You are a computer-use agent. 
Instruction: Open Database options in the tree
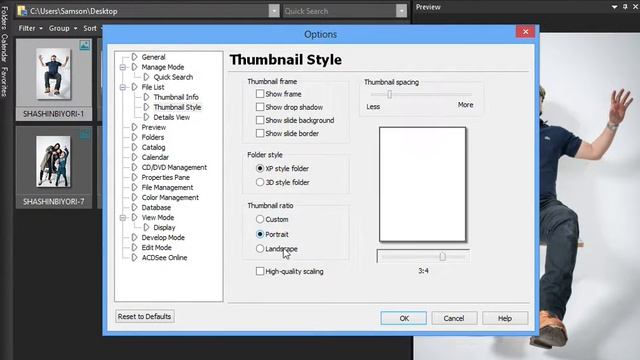click(156, 207)
